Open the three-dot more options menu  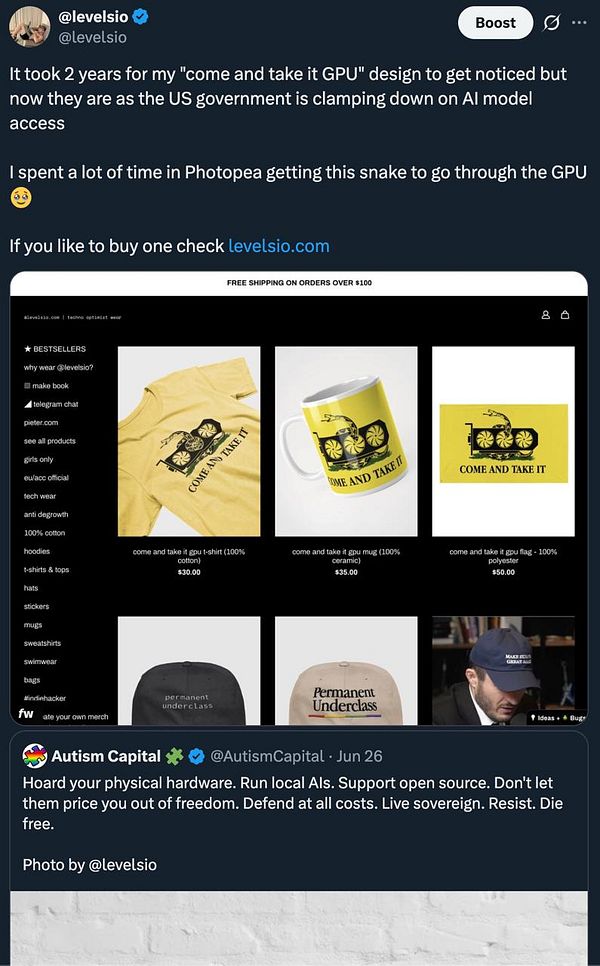coord(579,22)
